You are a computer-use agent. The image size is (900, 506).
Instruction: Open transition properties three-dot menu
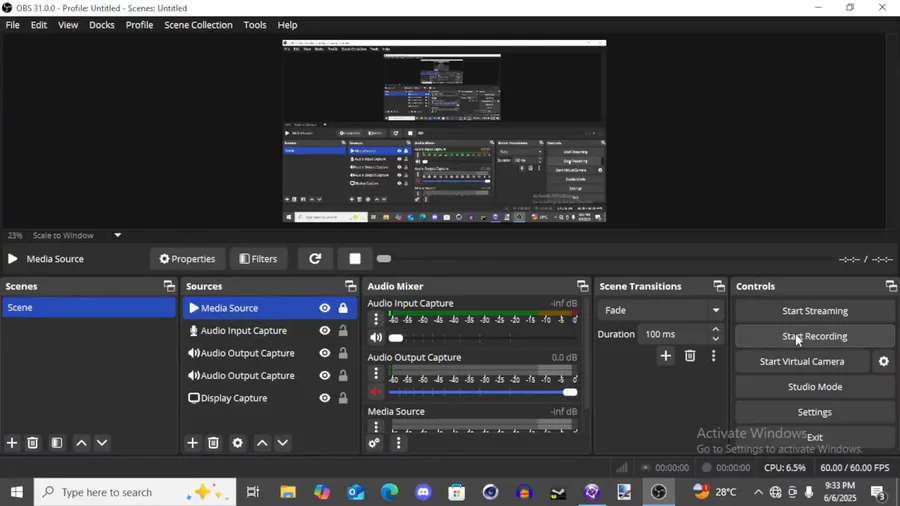tap(713, 356)
